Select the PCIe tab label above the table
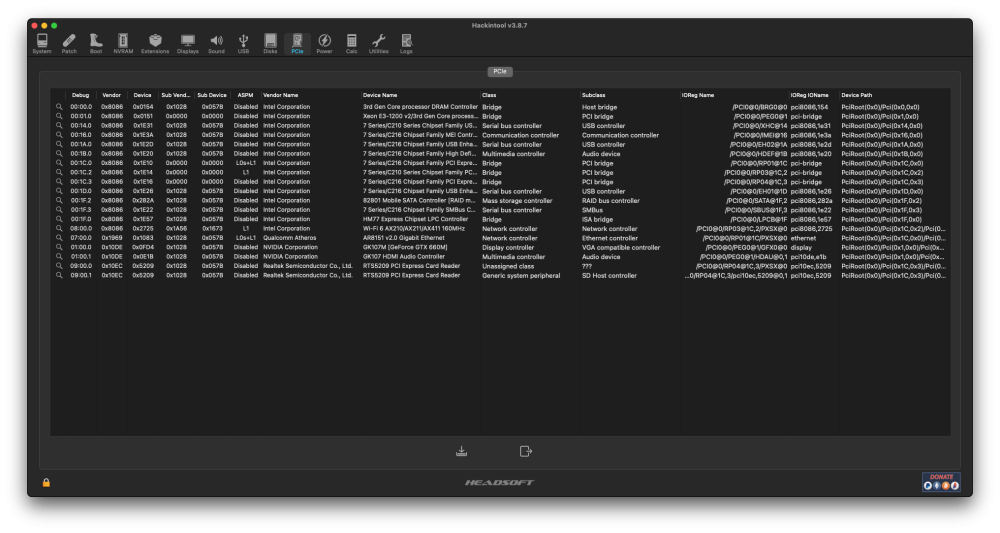 pyautogui.click(x=500, y=71)
